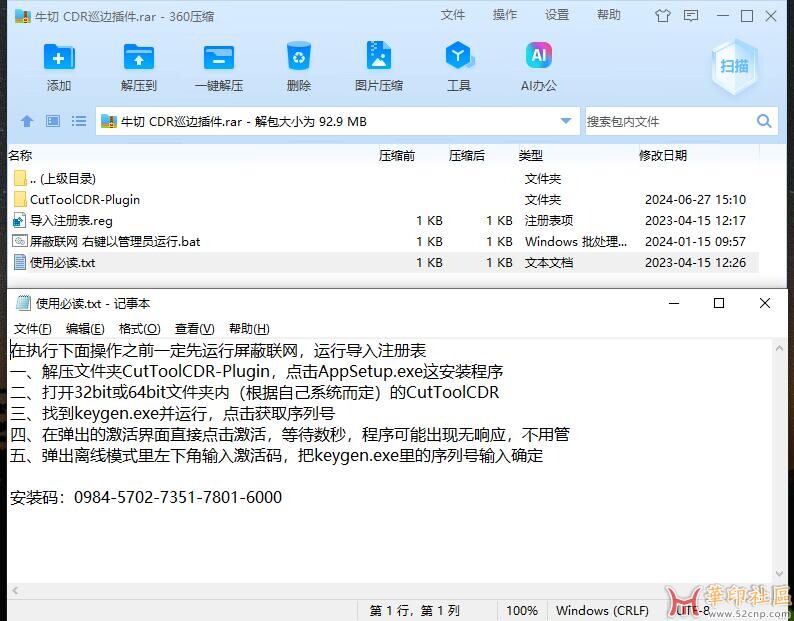Viewport: 794px width, 621px height.
Task: Open Notepad's 格式(O) menu
Action: (x=139, y=328)
